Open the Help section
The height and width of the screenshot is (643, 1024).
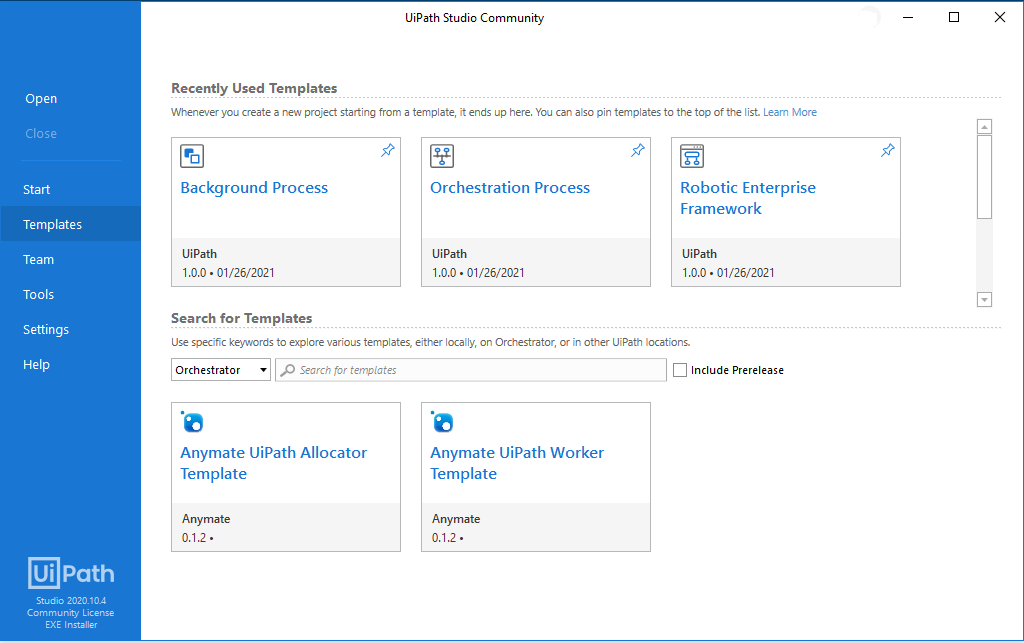[37, 364]
